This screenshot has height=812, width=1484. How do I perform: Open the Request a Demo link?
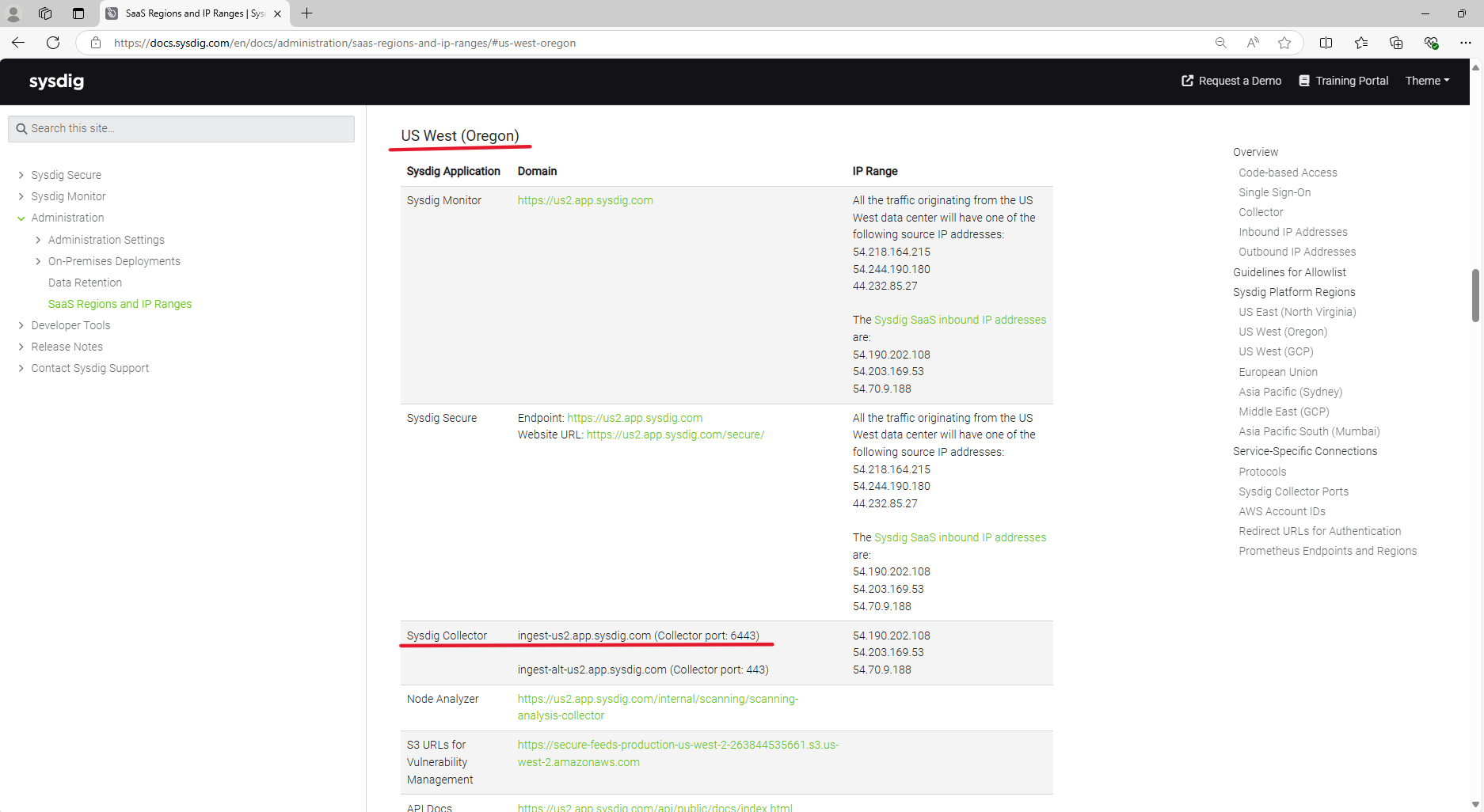(x=1231, y=81)
